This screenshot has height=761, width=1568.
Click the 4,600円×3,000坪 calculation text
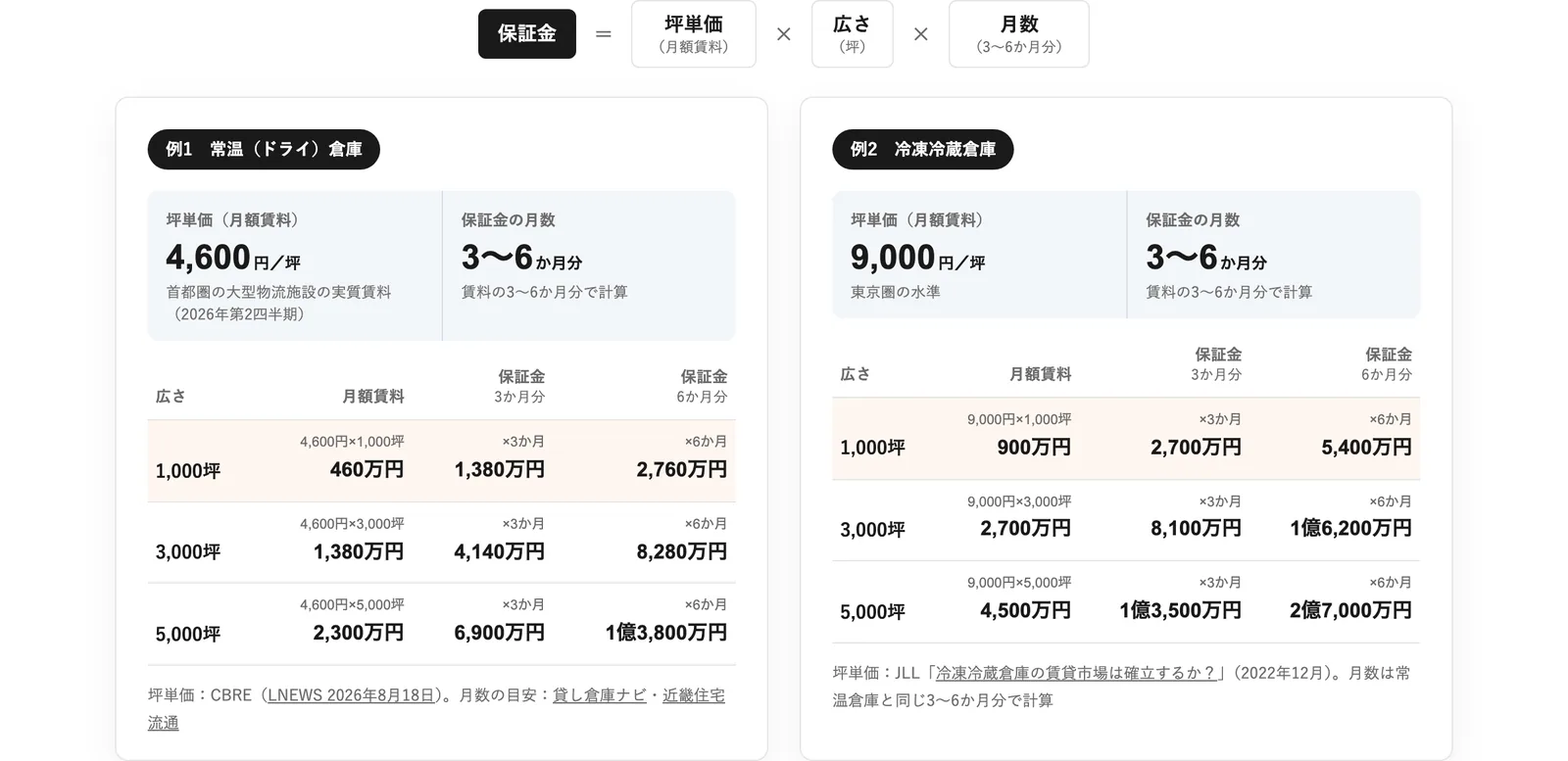pos(352,524)
